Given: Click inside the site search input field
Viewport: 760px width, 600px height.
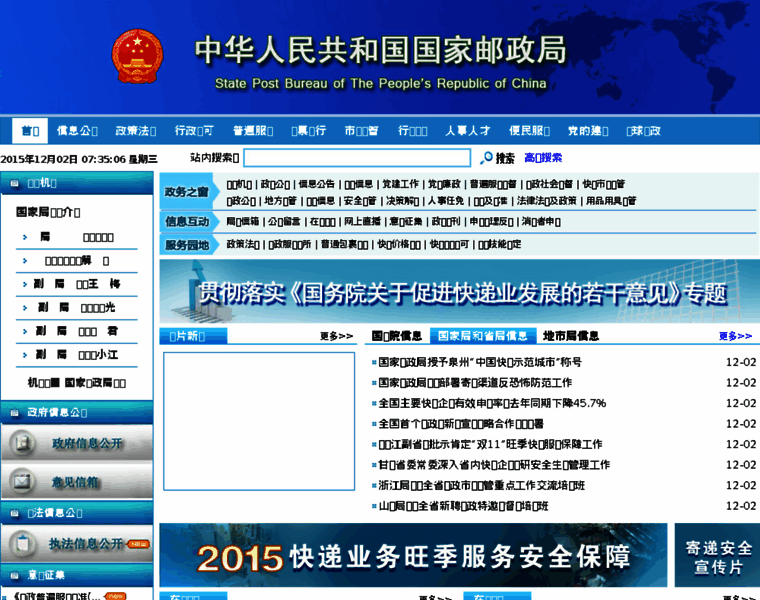Looking at the screenshot, I should point(357,158).
